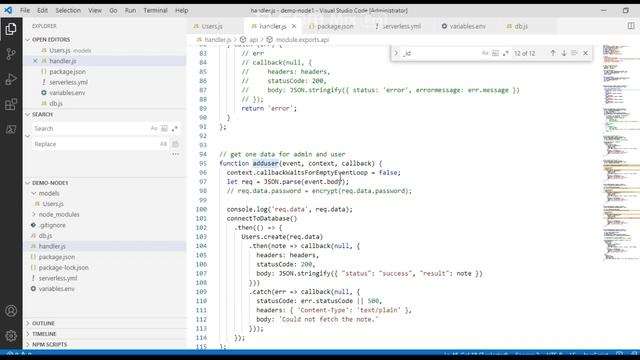This screenshot has width=640, height=360.
Task: Open the File menu
Action: (x=25, y=10)
